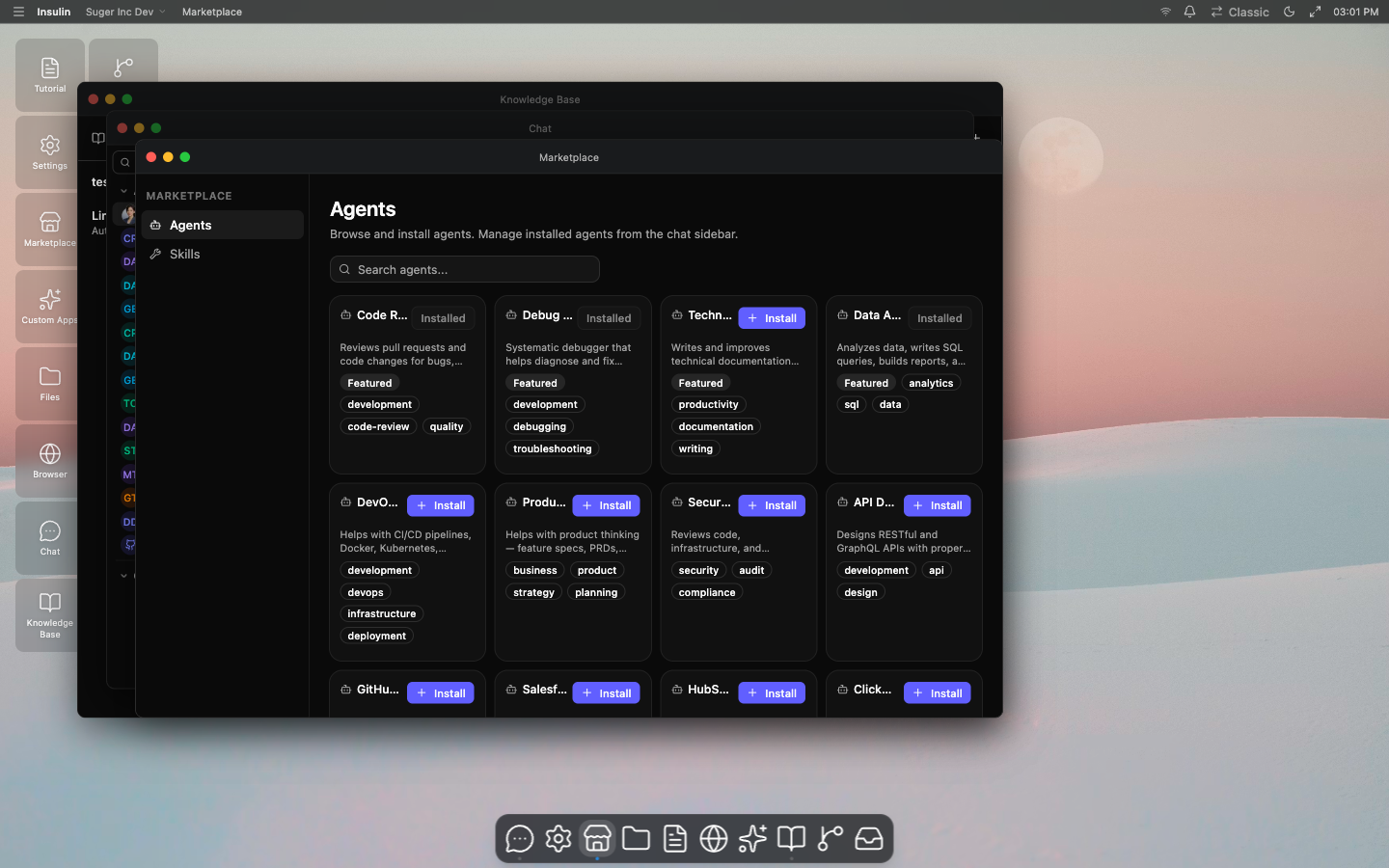
Task: Click the Debug ... agent card title
Action: click(547, 315)
